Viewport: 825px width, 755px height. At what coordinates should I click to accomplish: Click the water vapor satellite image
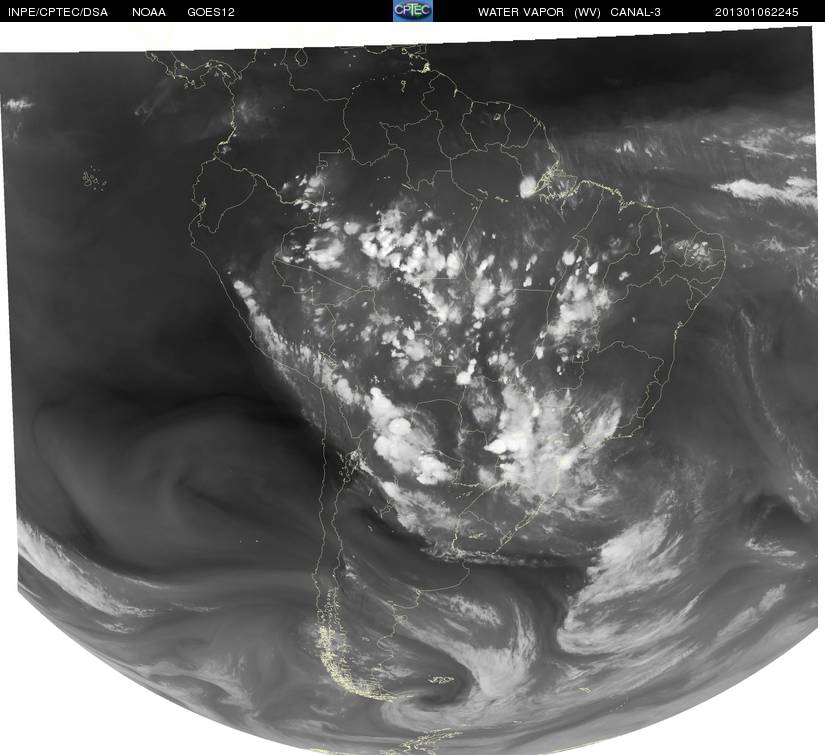click(x=412, y=389)
